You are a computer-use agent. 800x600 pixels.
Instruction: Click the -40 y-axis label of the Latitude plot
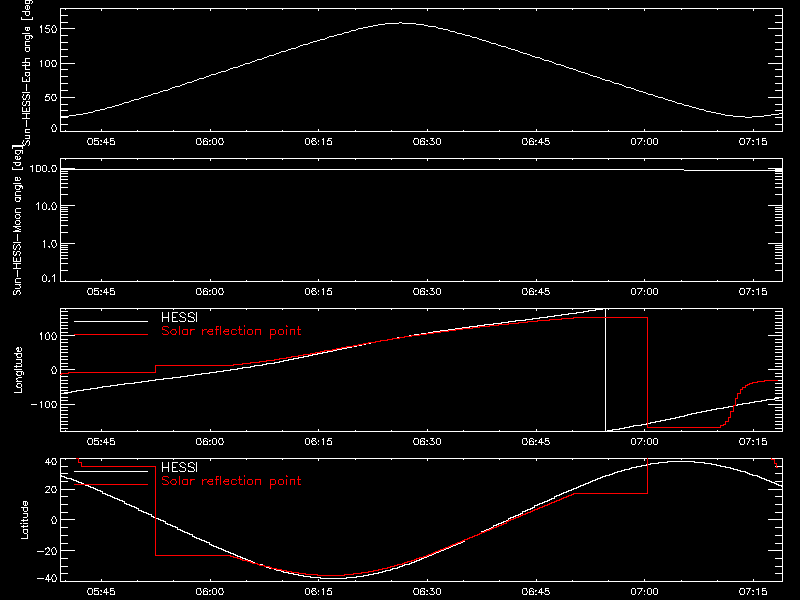[x=47, y=579]
